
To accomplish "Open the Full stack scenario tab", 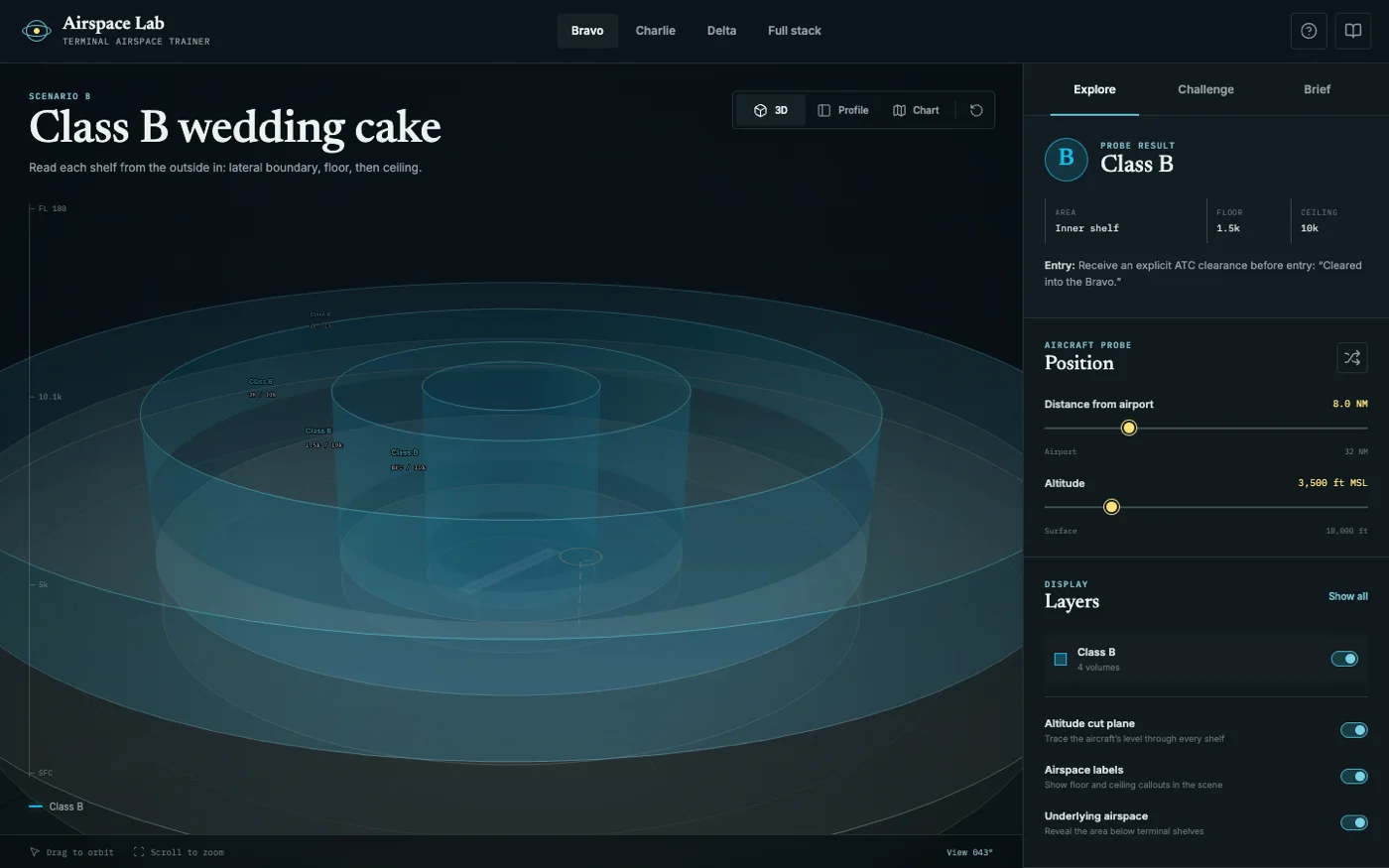I will (x=795, y=31).
